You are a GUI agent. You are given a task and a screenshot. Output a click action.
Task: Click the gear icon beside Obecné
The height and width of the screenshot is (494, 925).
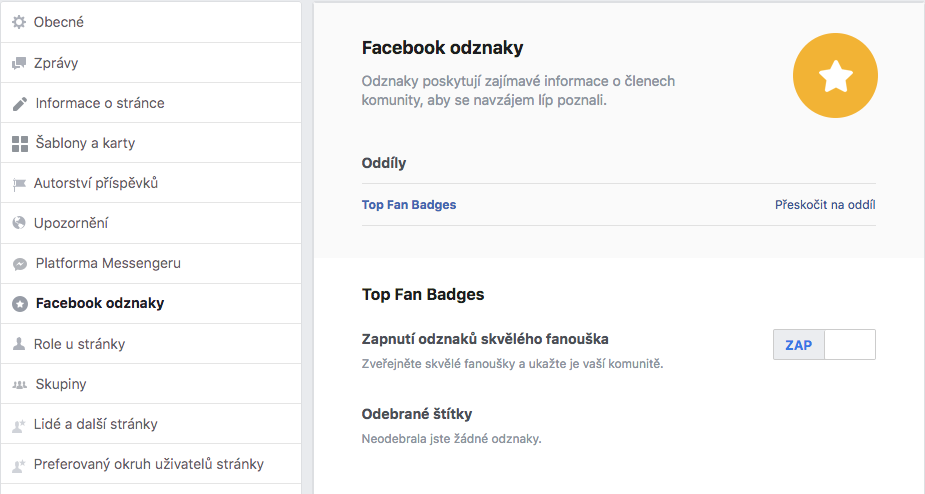19,22
